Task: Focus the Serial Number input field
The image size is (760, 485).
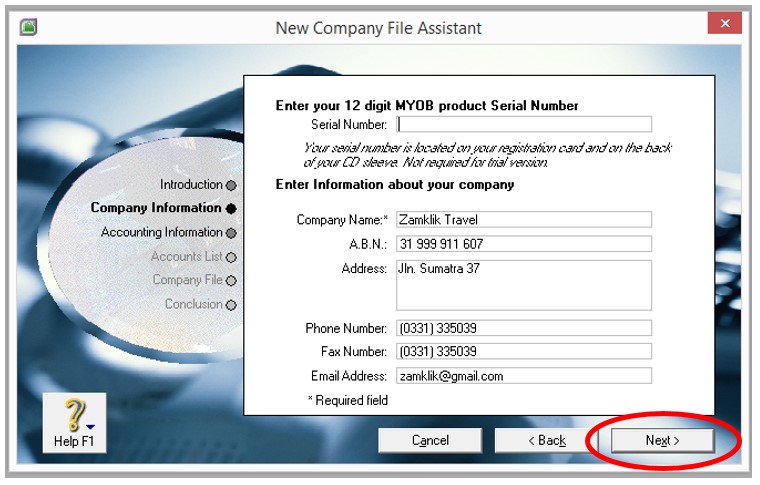Action: (x=524, y=125)
